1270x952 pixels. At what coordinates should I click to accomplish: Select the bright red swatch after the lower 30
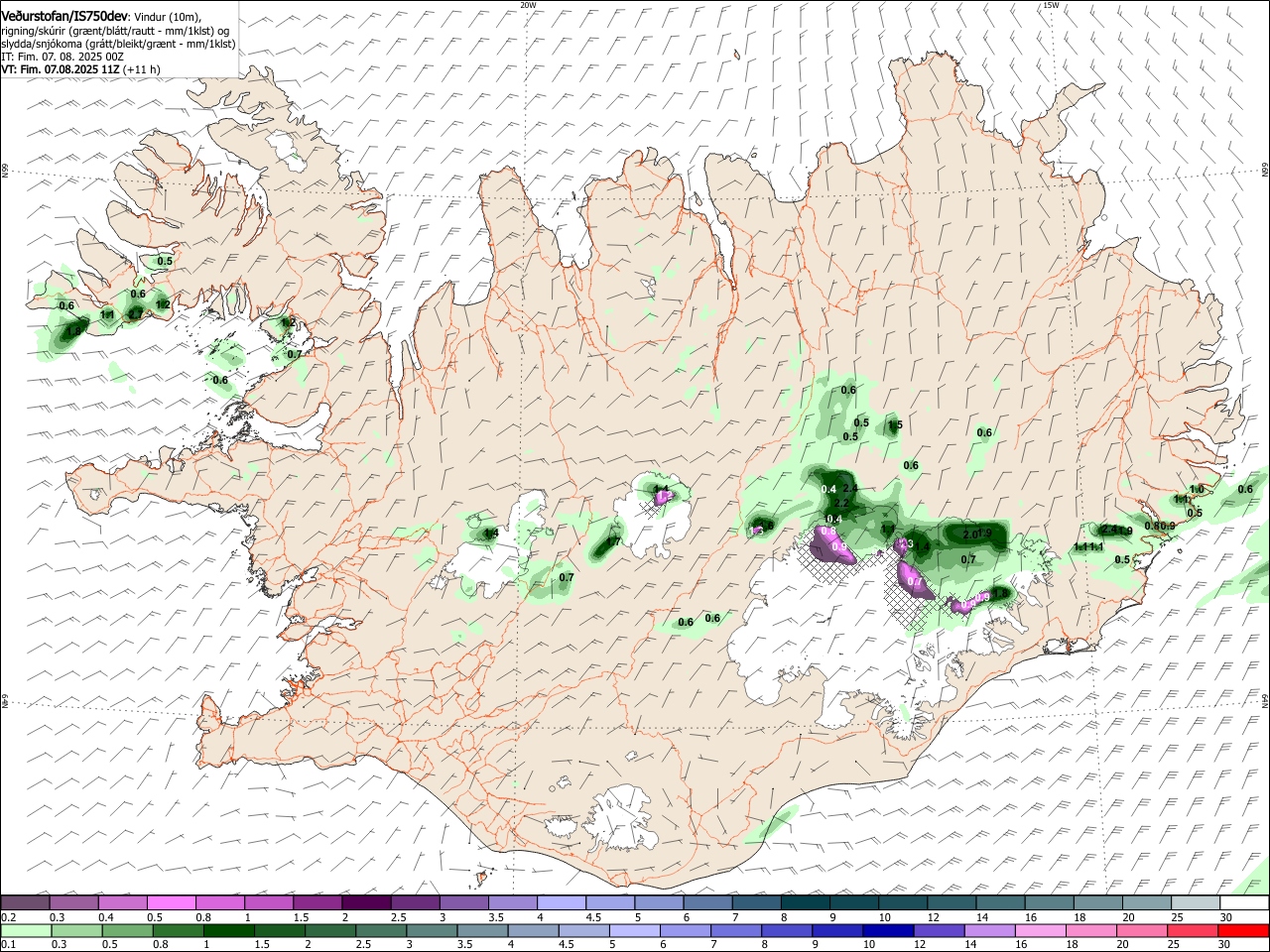click(x=1244, y=930)
